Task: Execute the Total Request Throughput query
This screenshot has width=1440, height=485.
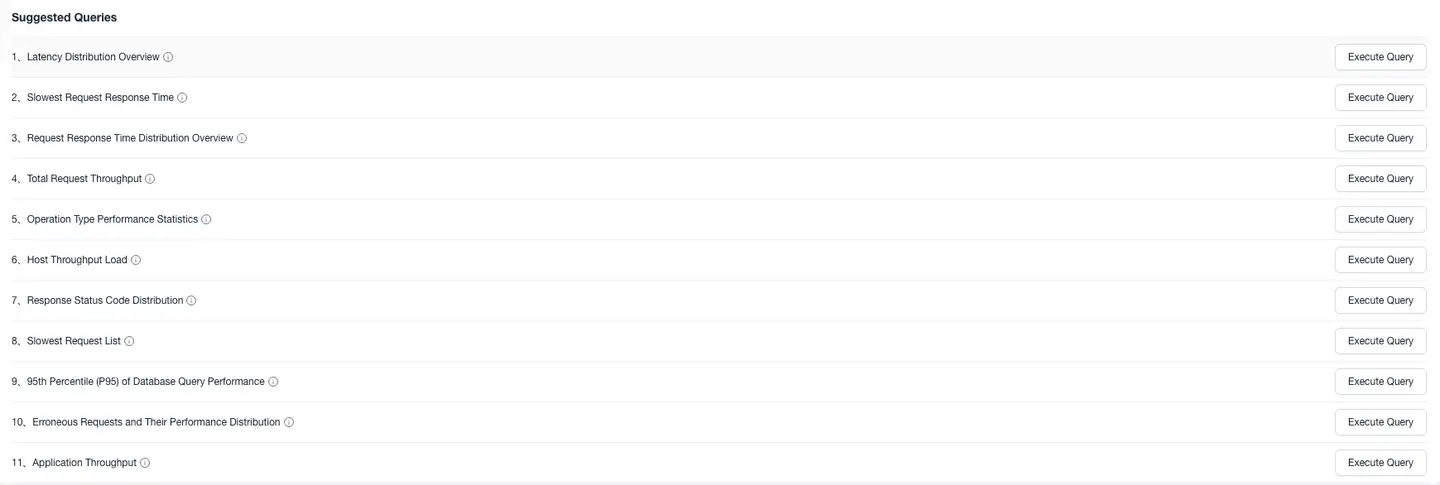Action: point(1380,179)
